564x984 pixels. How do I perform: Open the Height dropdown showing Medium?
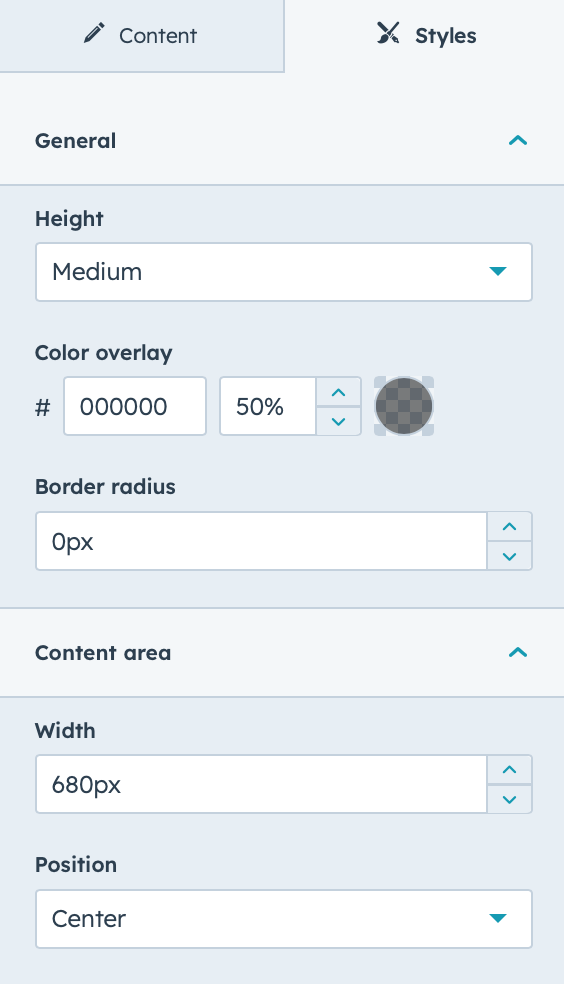(x=284, y=272)
